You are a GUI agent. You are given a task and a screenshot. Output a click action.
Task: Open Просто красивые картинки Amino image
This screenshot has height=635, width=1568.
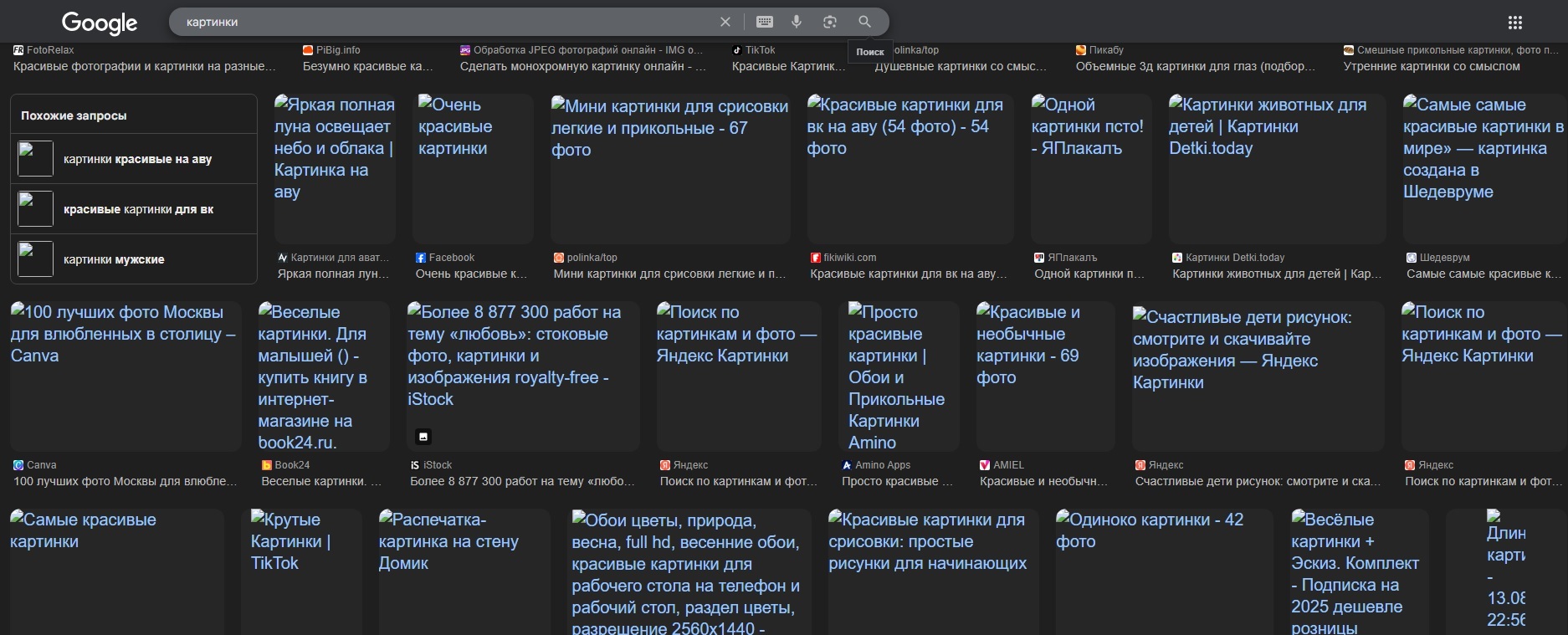click(899, 376)
